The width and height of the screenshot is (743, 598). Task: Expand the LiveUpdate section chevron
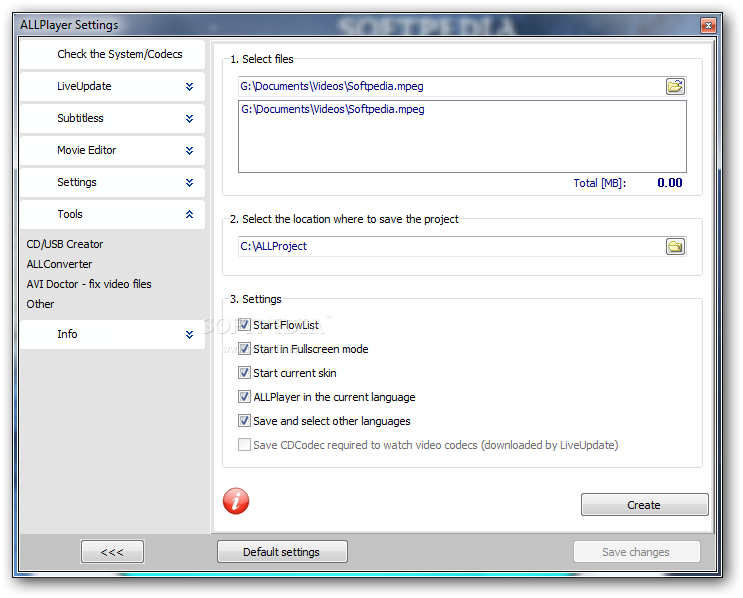(x=190, y=87)
